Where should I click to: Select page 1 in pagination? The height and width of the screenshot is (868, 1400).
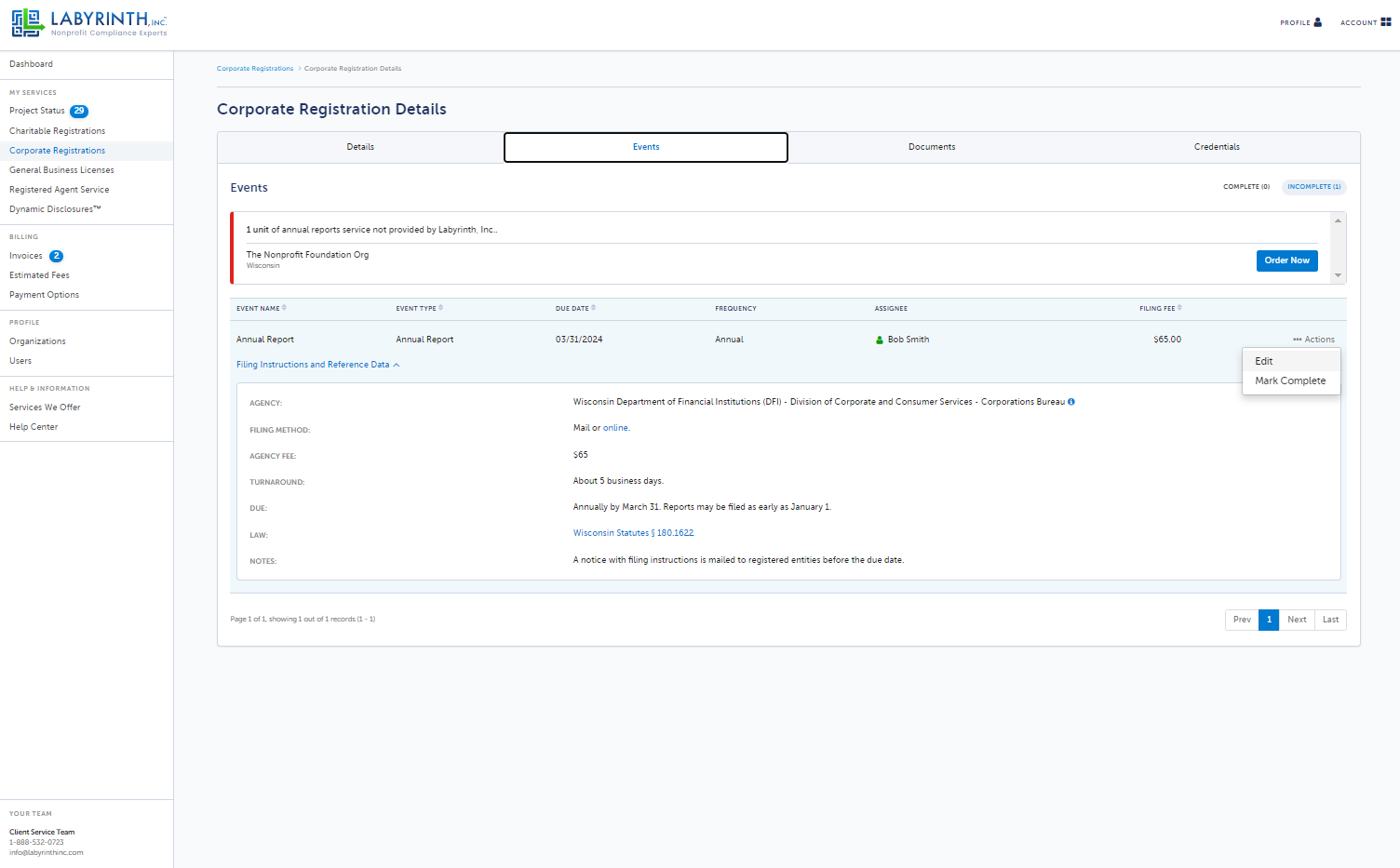(1269, 620)
